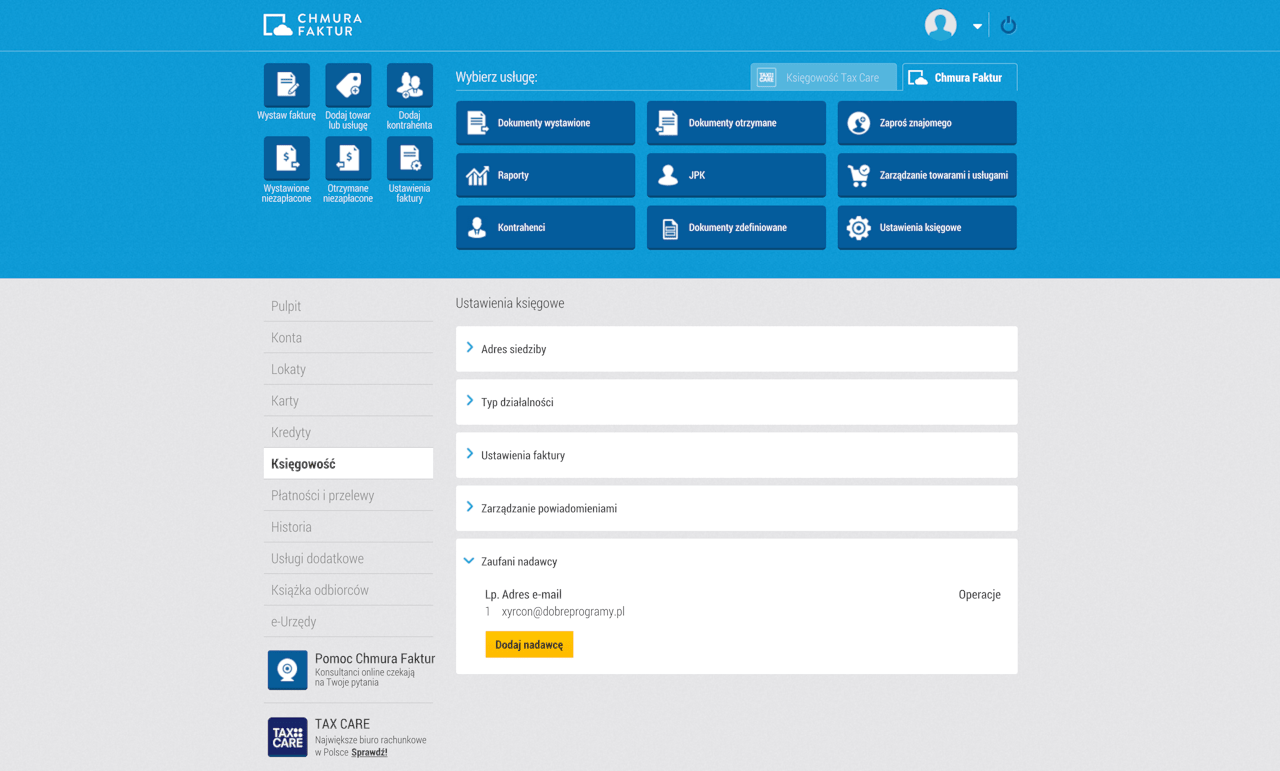
Task: Open Wystawione niezapłacone shortcut icon
Action: (x=287, y=158)
